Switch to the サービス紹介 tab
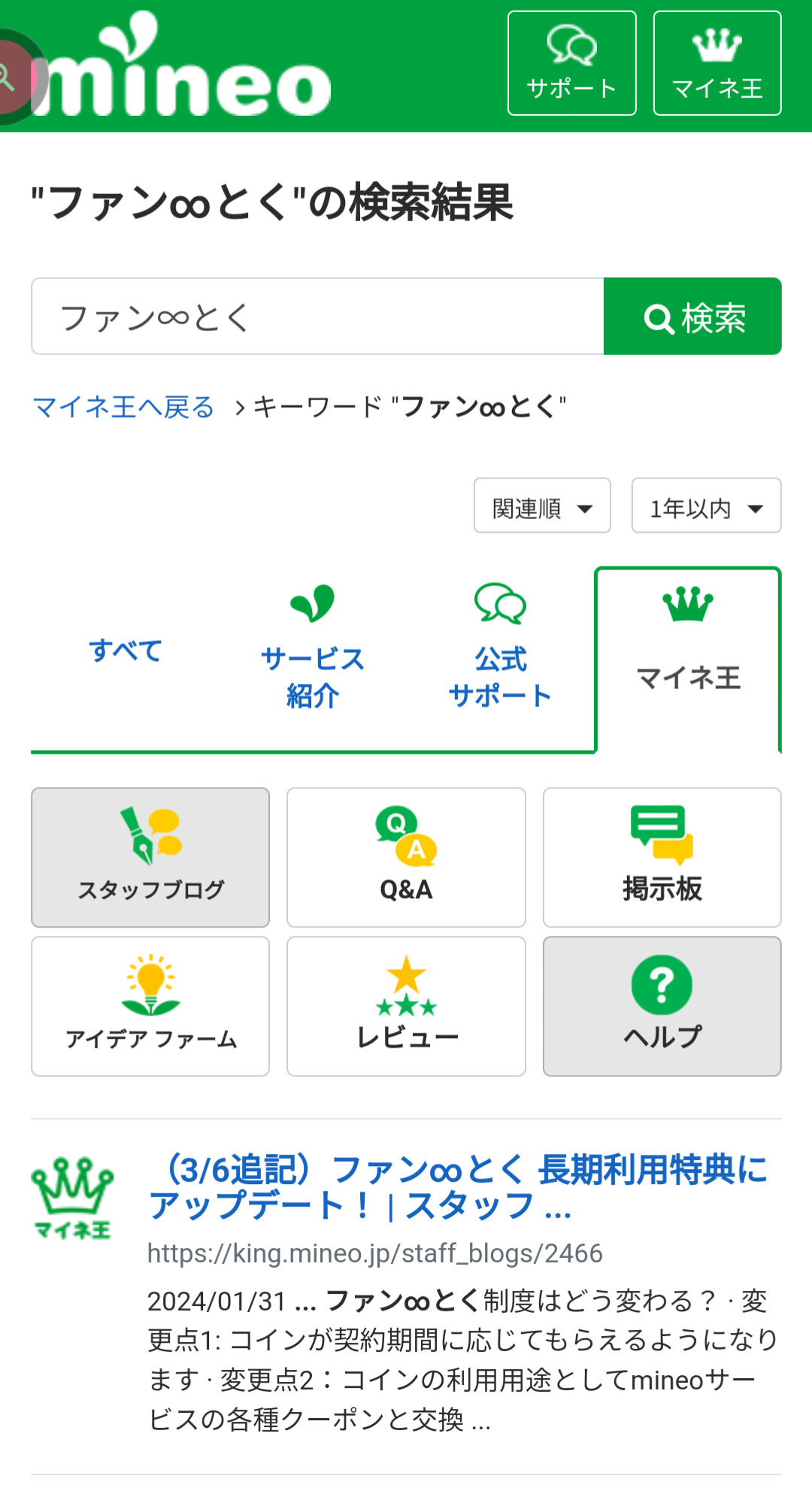The image size is (812, 1491). point(312,660)
